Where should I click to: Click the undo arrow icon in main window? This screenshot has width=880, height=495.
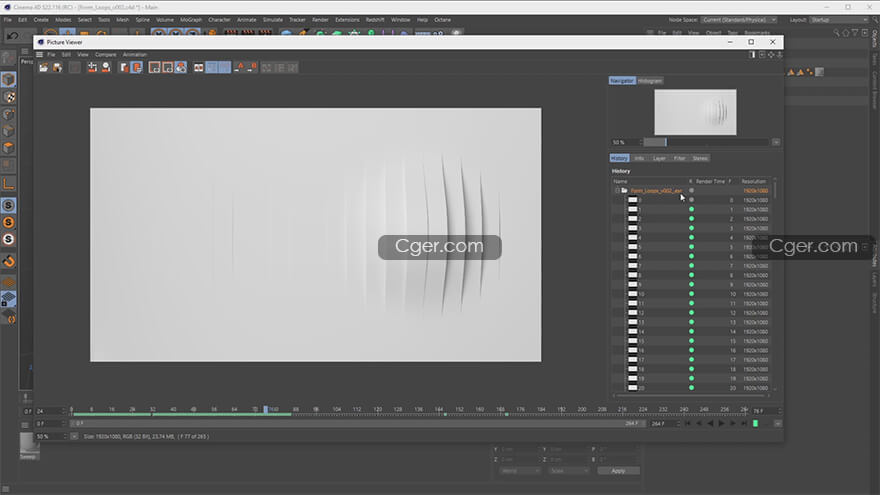(12, 35)
